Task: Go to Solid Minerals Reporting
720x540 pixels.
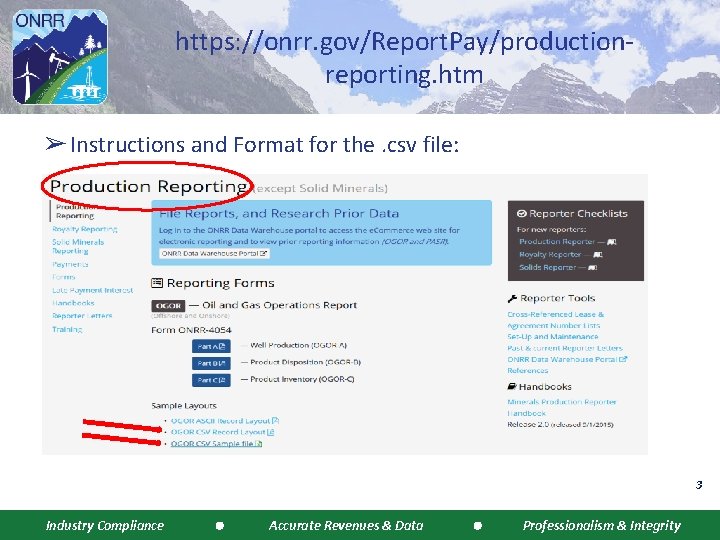Action: (78, 246)
